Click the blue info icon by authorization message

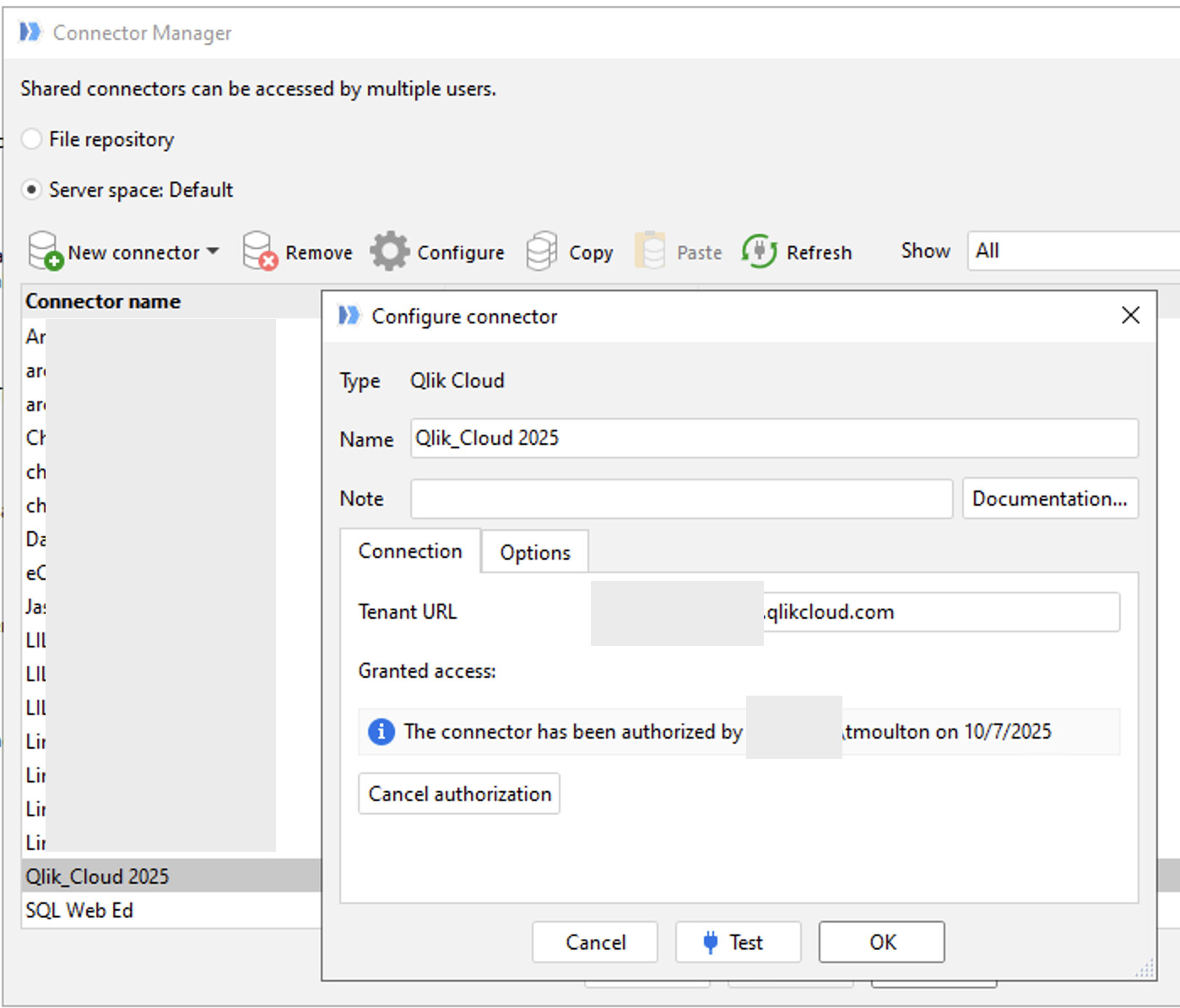point(382,731)
